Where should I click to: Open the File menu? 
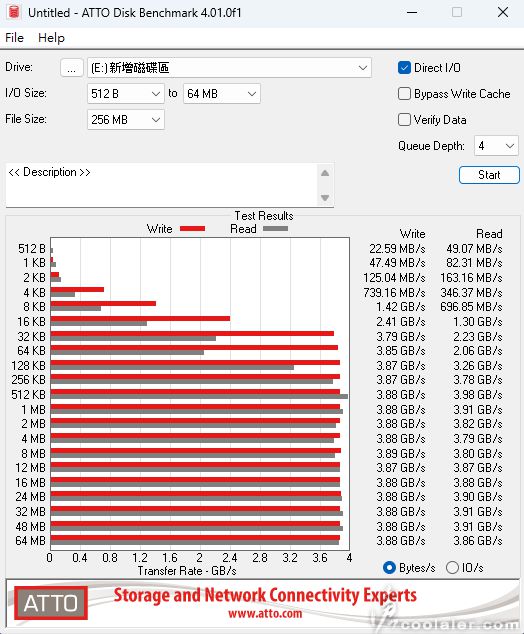(x=15, y=38)
